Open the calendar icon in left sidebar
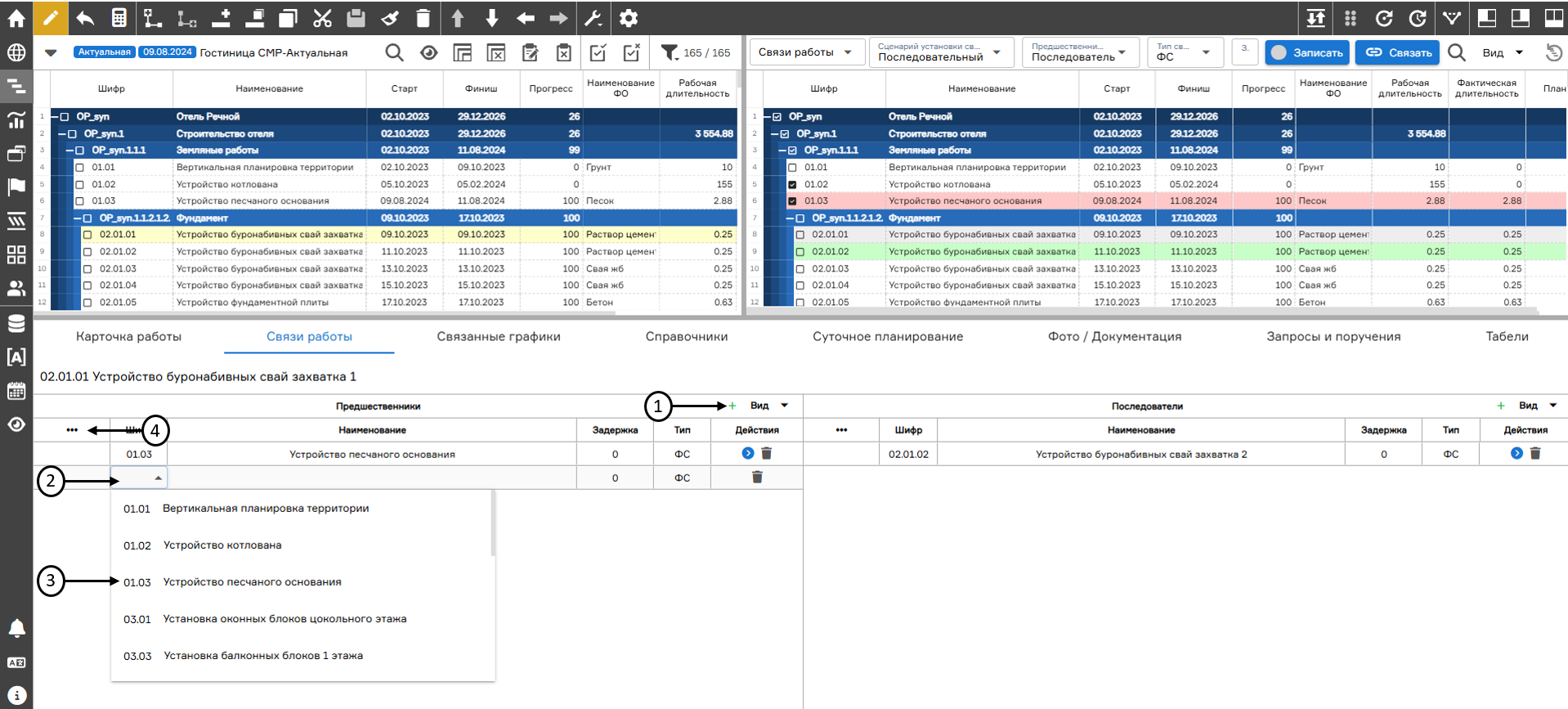The image size is (1568, 709). [16, 390]
